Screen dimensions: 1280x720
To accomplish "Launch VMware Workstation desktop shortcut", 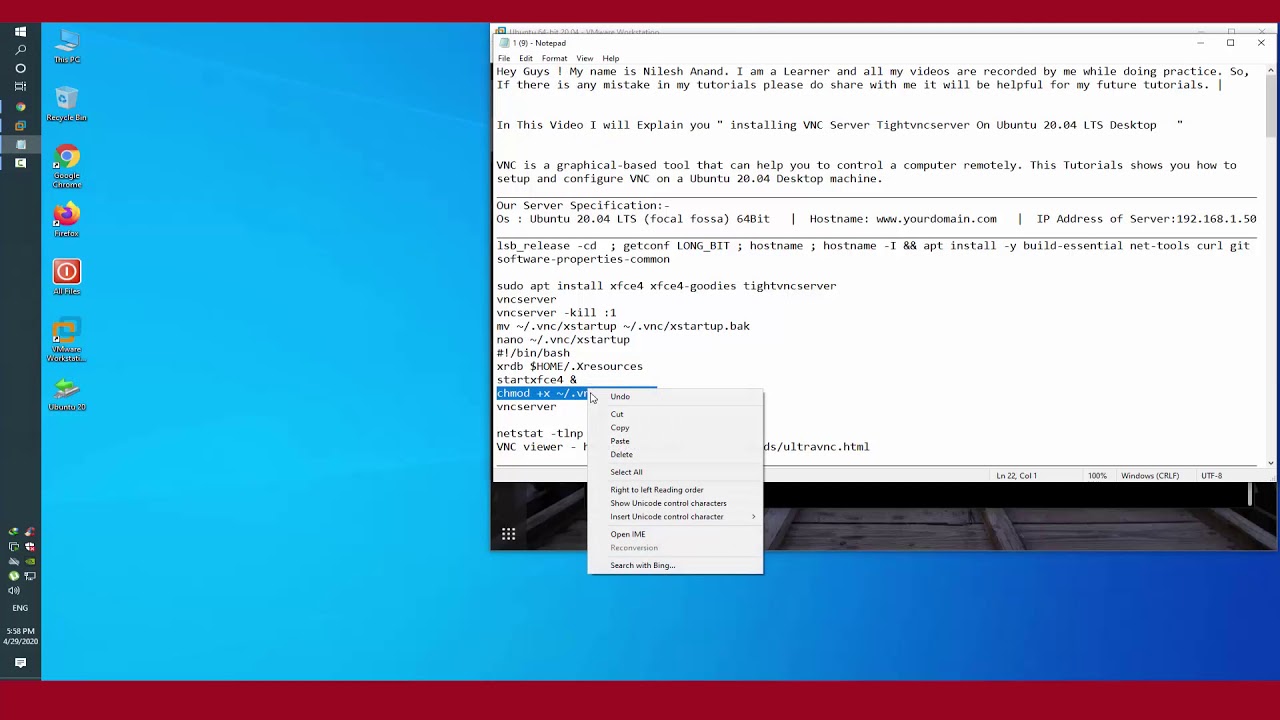I will tap(67, 341).
